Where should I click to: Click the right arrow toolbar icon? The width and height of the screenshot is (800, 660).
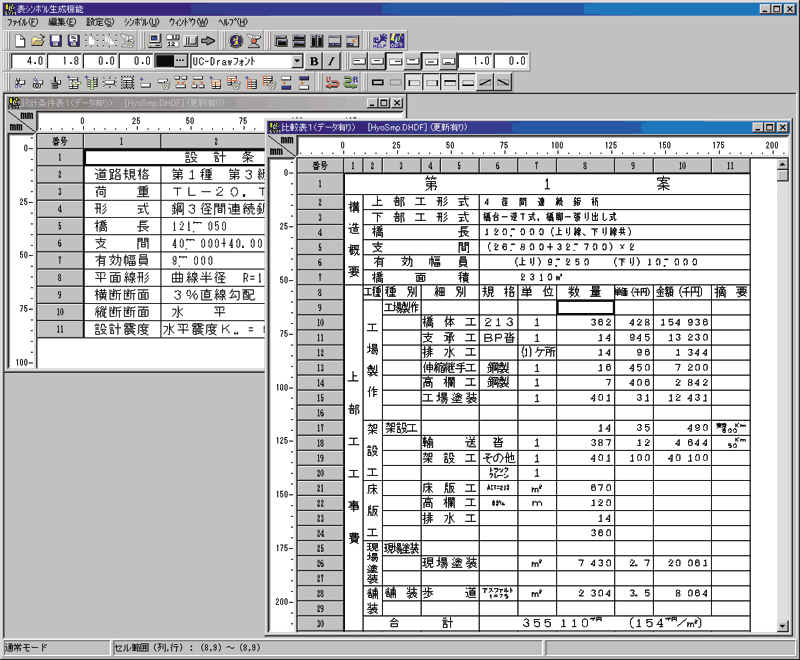(208, 41)
